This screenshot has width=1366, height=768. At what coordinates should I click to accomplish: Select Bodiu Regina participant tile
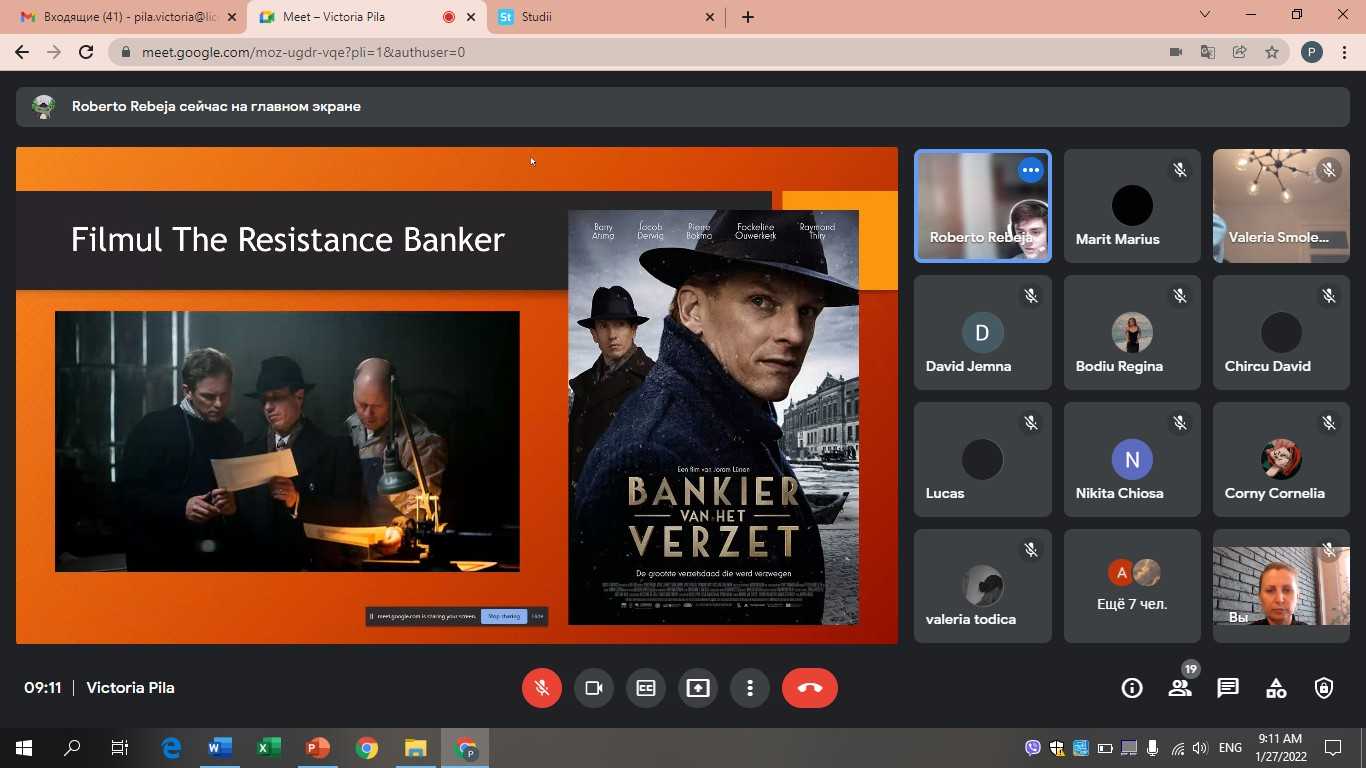[1132, 333]
